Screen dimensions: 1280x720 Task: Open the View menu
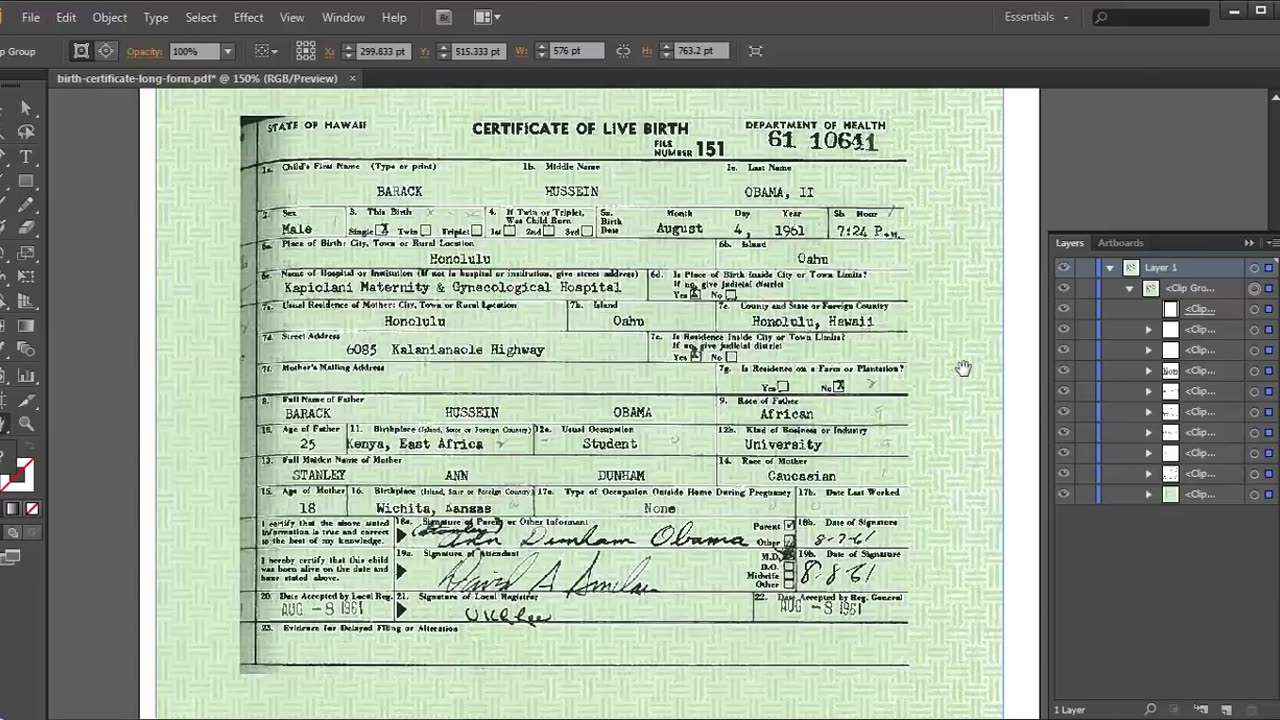(x=292, y=17)
